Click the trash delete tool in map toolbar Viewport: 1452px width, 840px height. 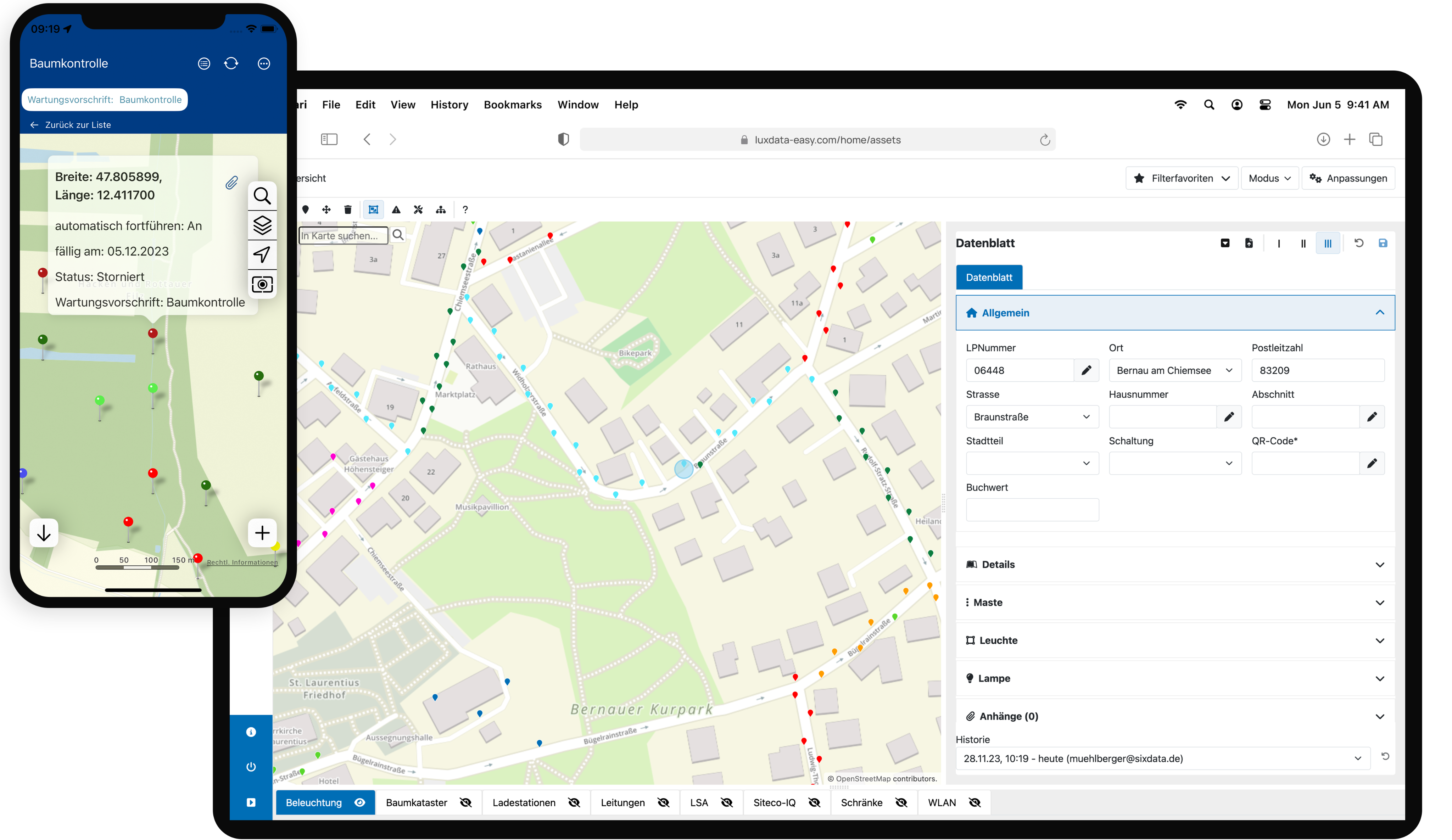point(347,210)
